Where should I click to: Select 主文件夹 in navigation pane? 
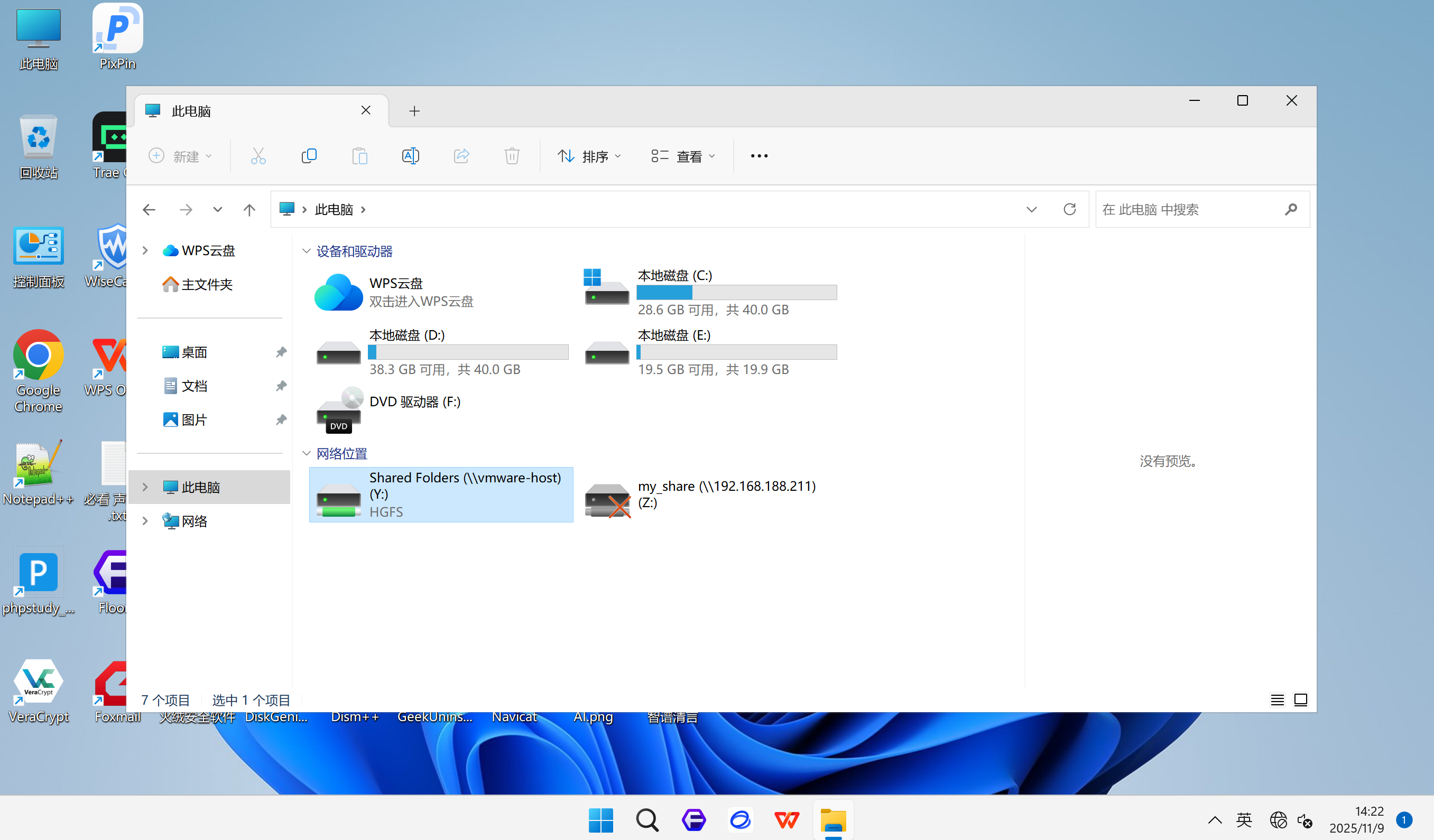pos(206,284)
